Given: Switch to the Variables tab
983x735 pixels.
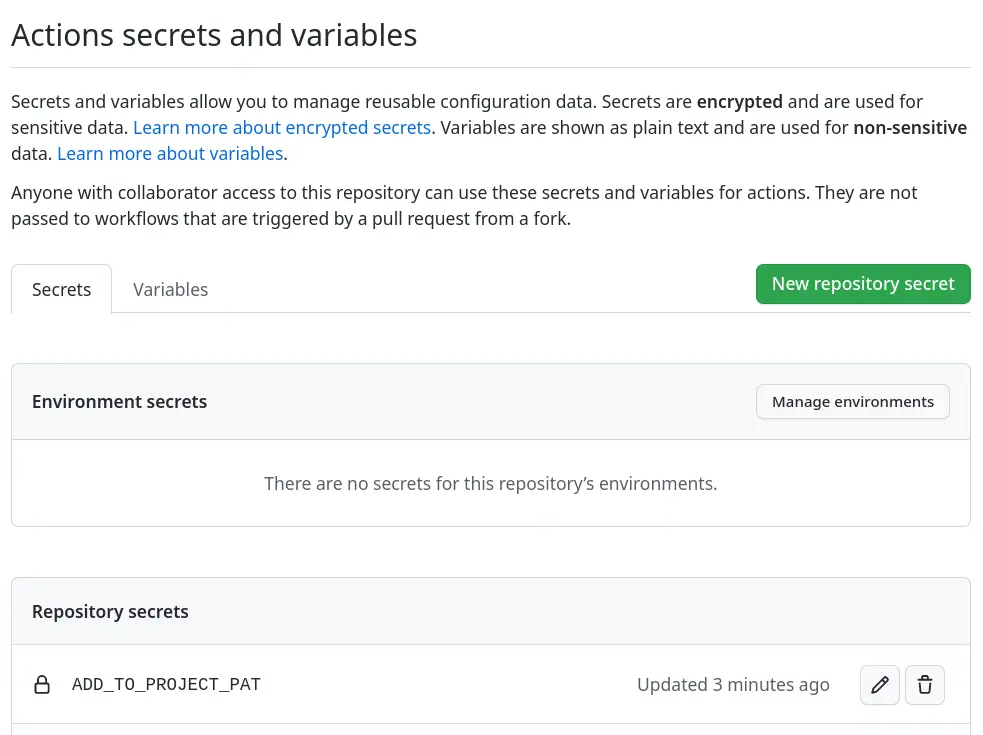Looking at the screenshot, I should (170, 289).
